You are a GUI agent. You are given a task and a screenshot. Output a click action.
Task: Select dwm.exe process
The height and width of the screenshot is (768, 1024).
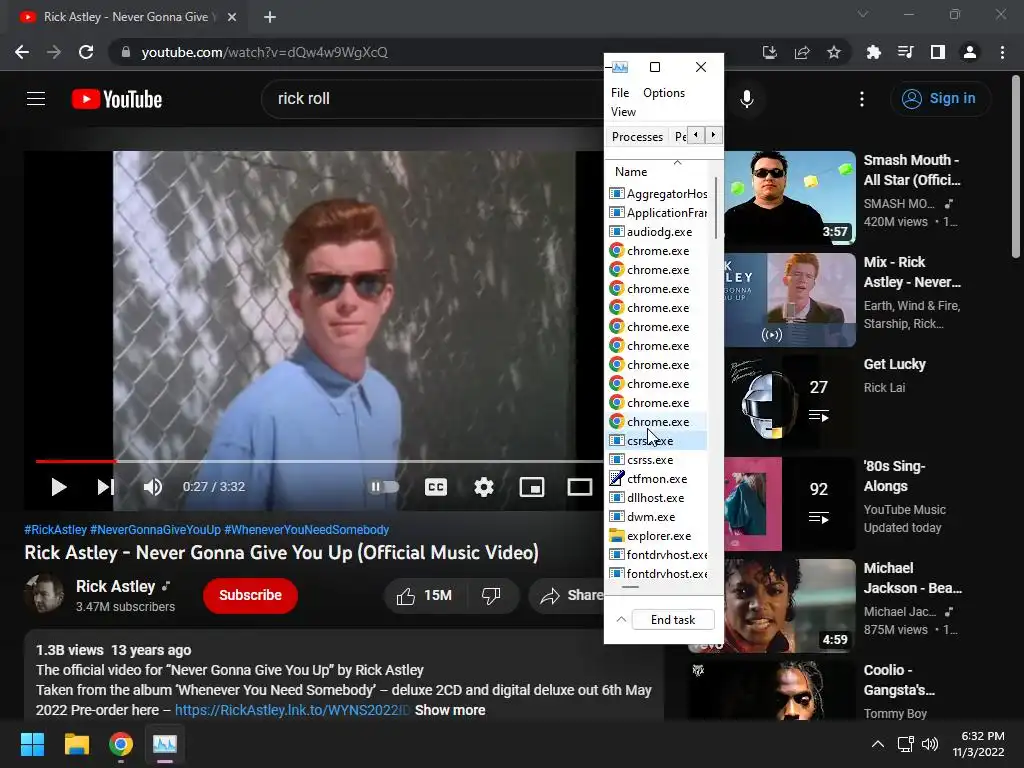click(658, 517)
